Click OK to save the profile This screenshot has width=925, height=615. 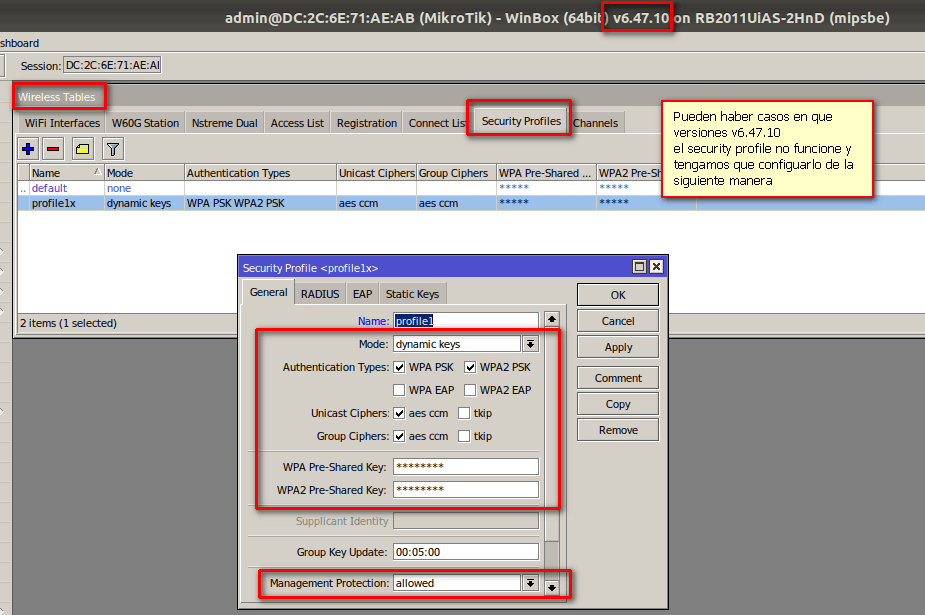coord(616,295)
